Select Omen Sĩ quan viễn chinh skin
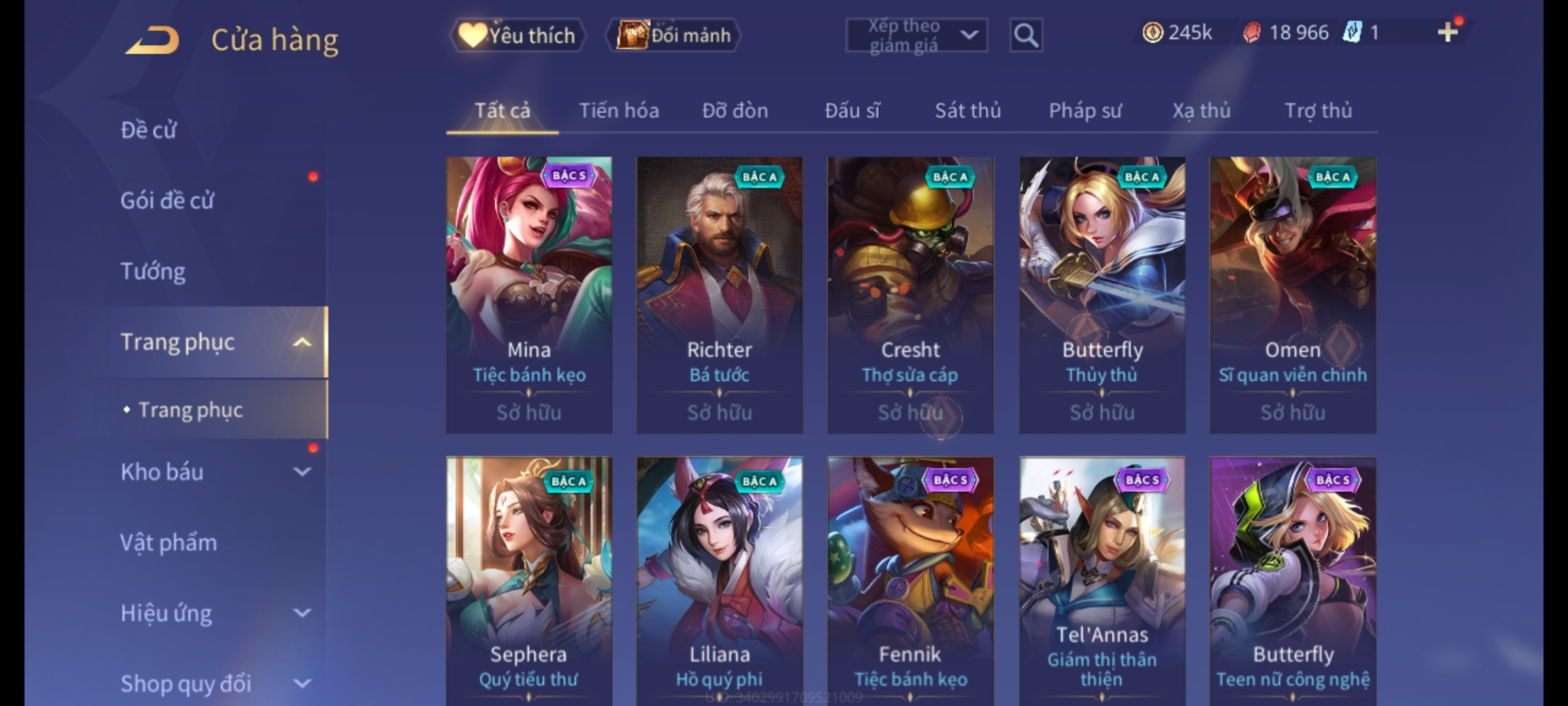1568x706 pixels. coord(1293,295)
